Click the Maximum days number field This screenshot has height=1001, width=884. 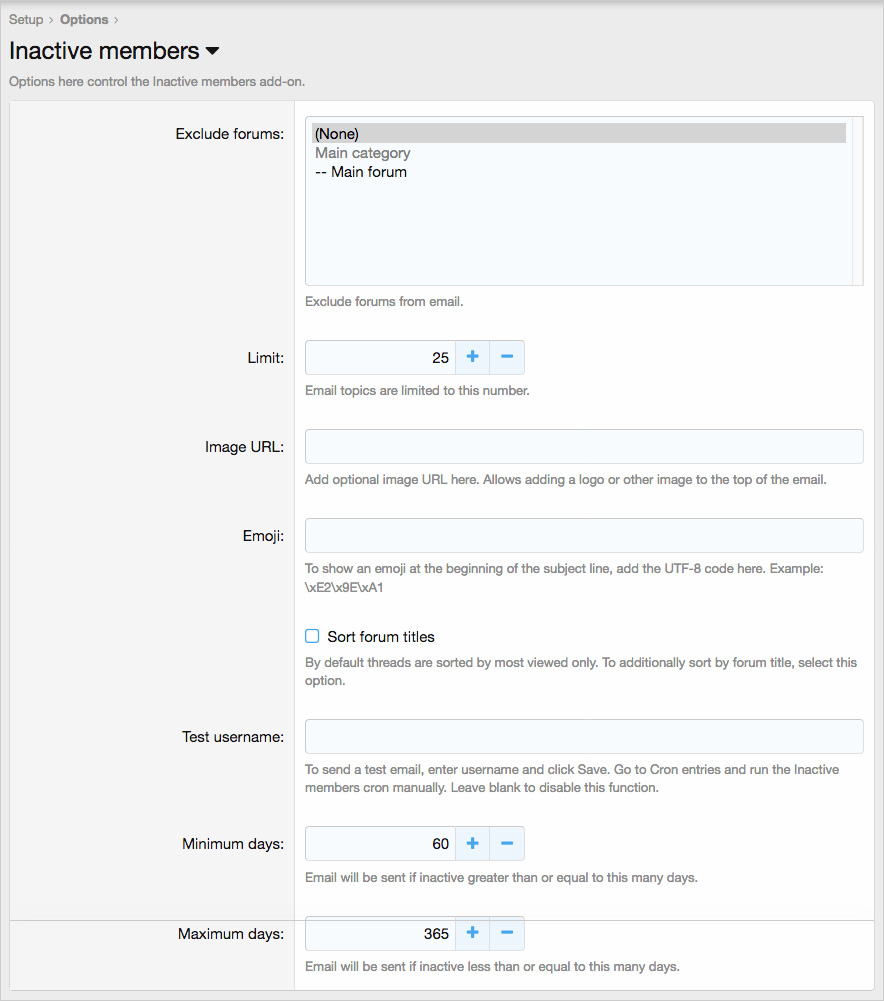coord(380,933)
